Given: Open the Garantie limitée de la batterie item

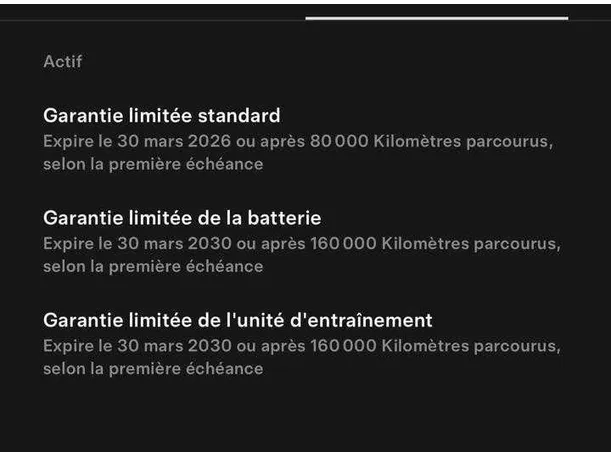Looking at the screenshot, I should pos(182,218).
